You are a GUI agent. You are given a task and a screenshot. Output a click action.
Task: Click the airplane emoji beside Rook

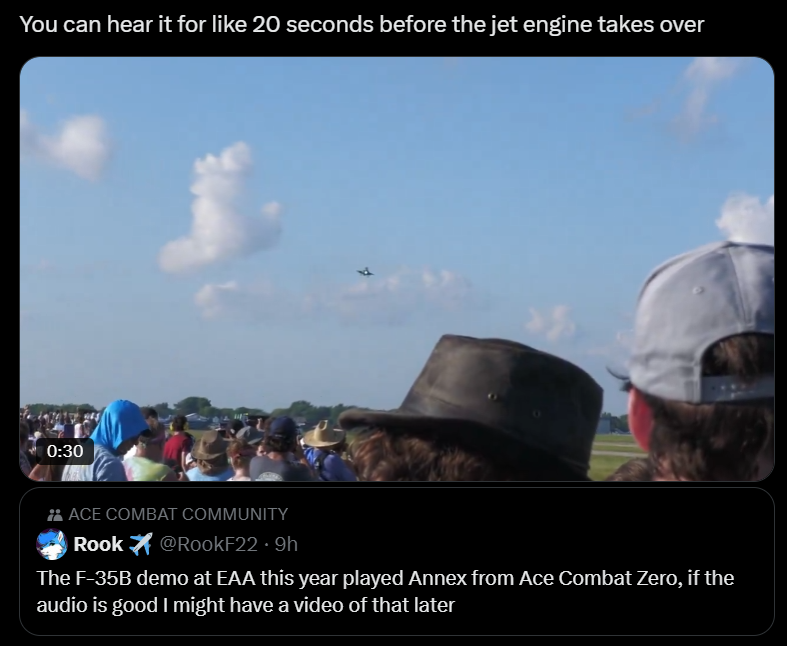pyautogui.click(x=141, y=544)
